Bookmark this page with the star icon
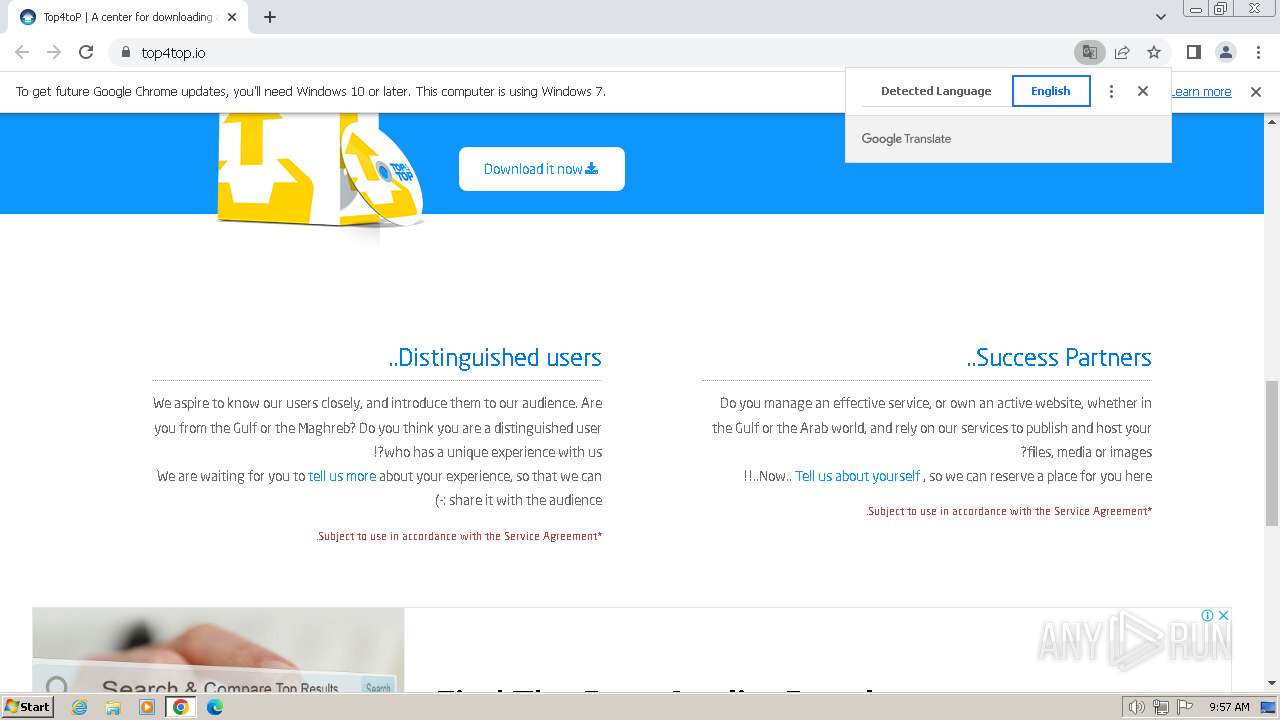The width and height of the screenshot is (1280, 720). pyautogui.click(x=1154, y=52)
